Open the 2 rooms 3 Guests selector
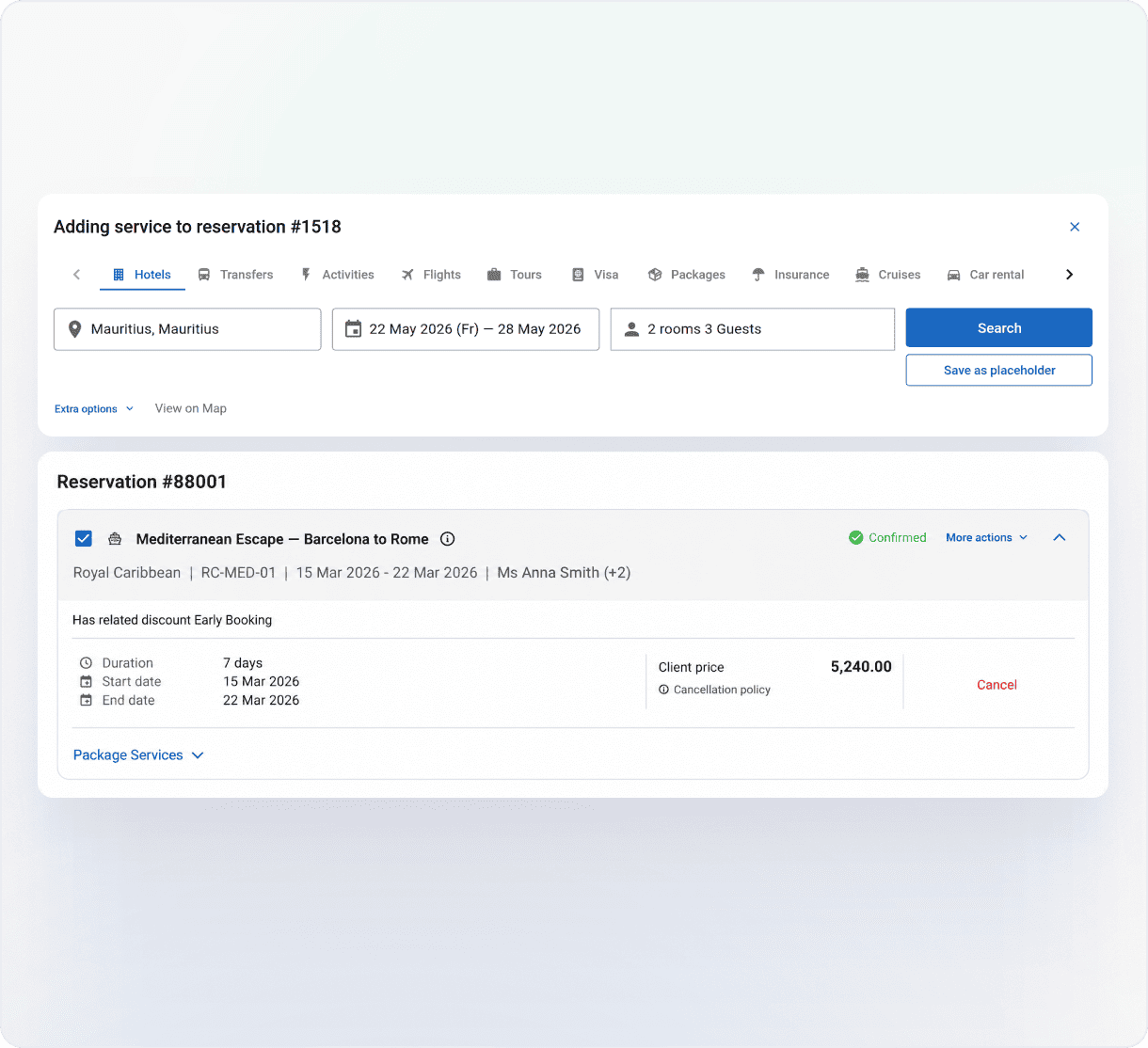 click(753, 329)
